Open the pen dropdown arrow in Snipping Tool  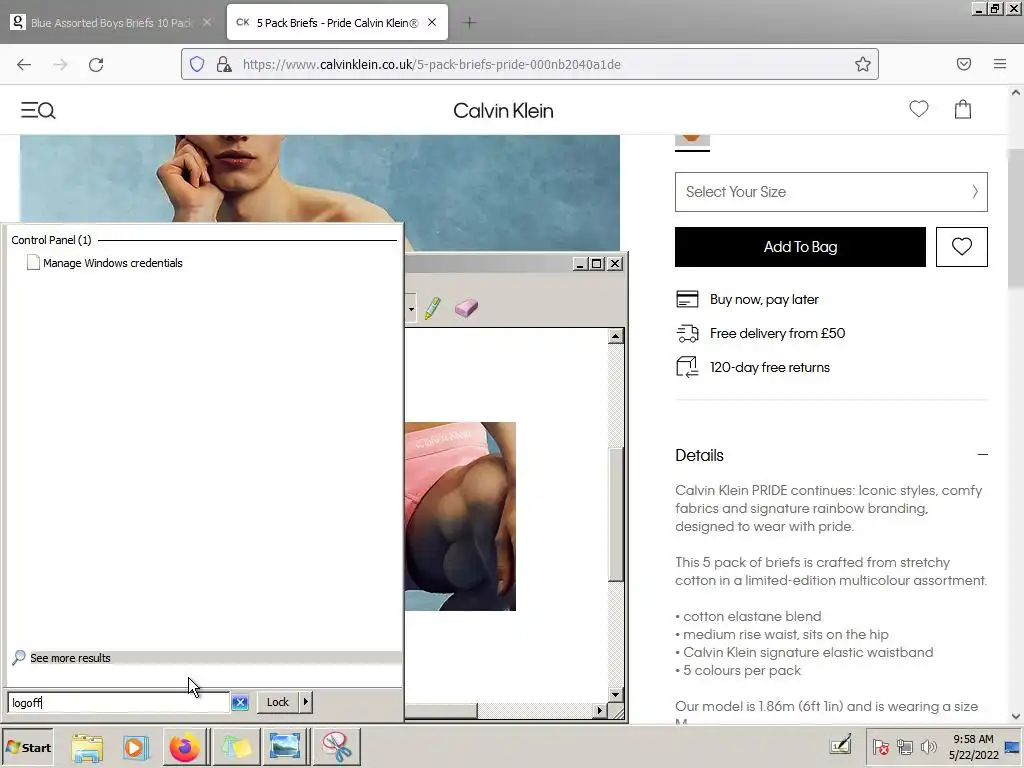point(411,309)
